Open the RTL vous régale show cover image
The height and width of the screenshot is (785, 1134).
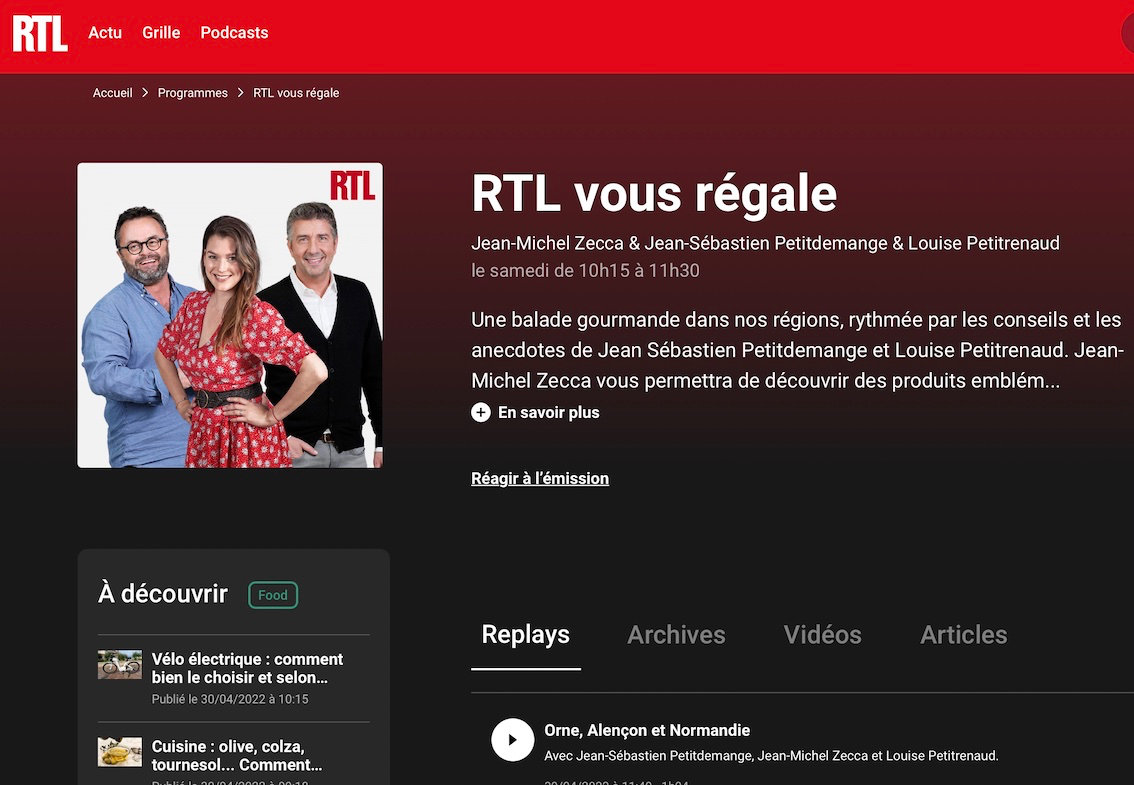230,315
